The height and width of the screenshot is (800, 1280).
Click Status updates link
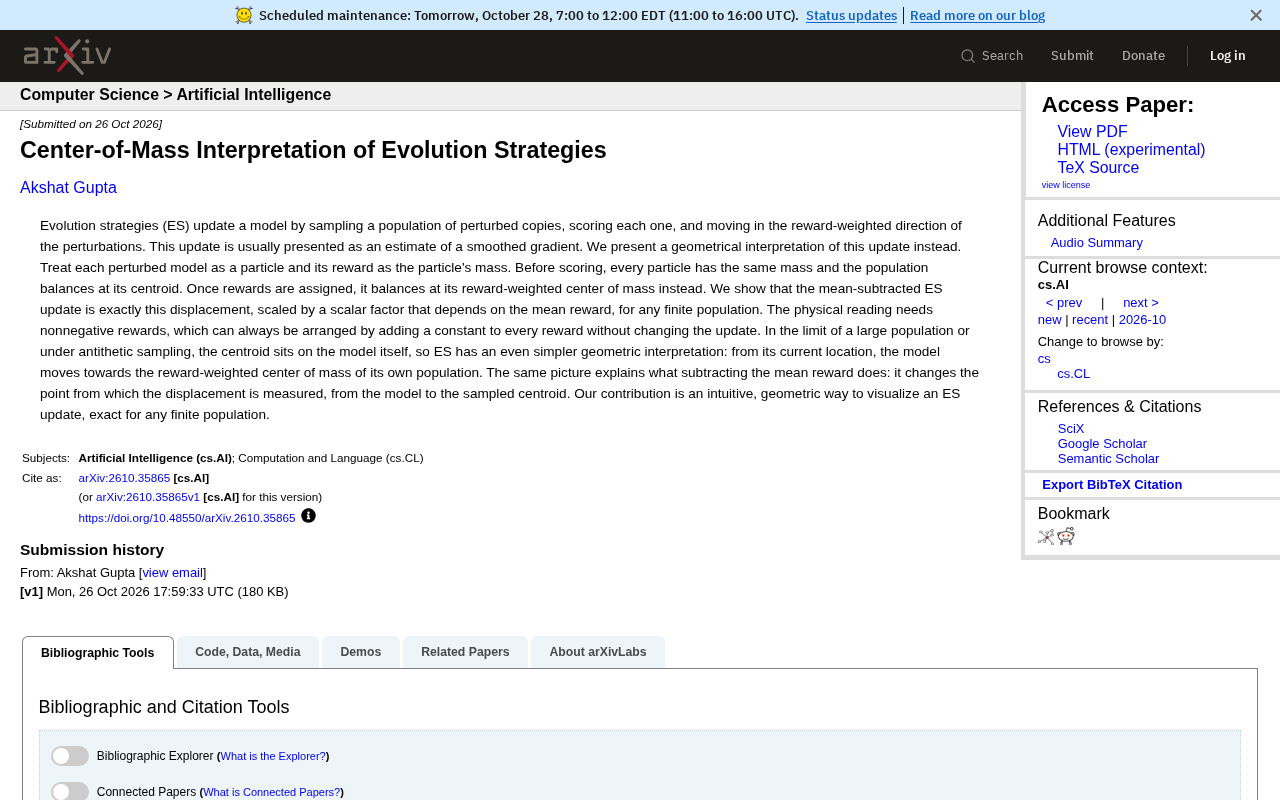click(851, 16)
